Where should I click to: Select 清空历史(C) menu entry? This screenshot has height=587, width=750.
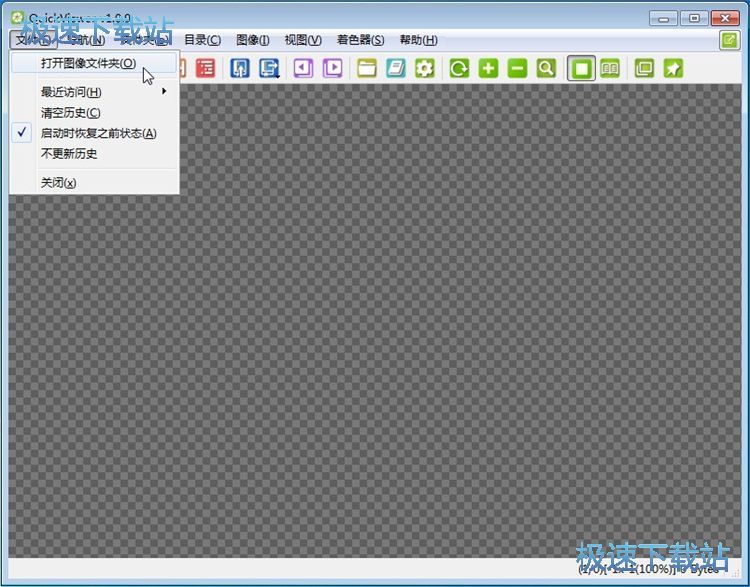click(94, 113)
